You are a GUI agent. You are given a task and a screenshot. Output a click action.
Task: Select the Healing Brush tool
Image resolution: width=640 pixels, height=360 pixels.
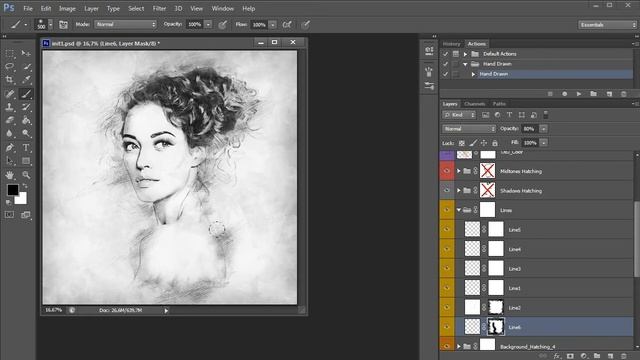click(x=10, y=94)
